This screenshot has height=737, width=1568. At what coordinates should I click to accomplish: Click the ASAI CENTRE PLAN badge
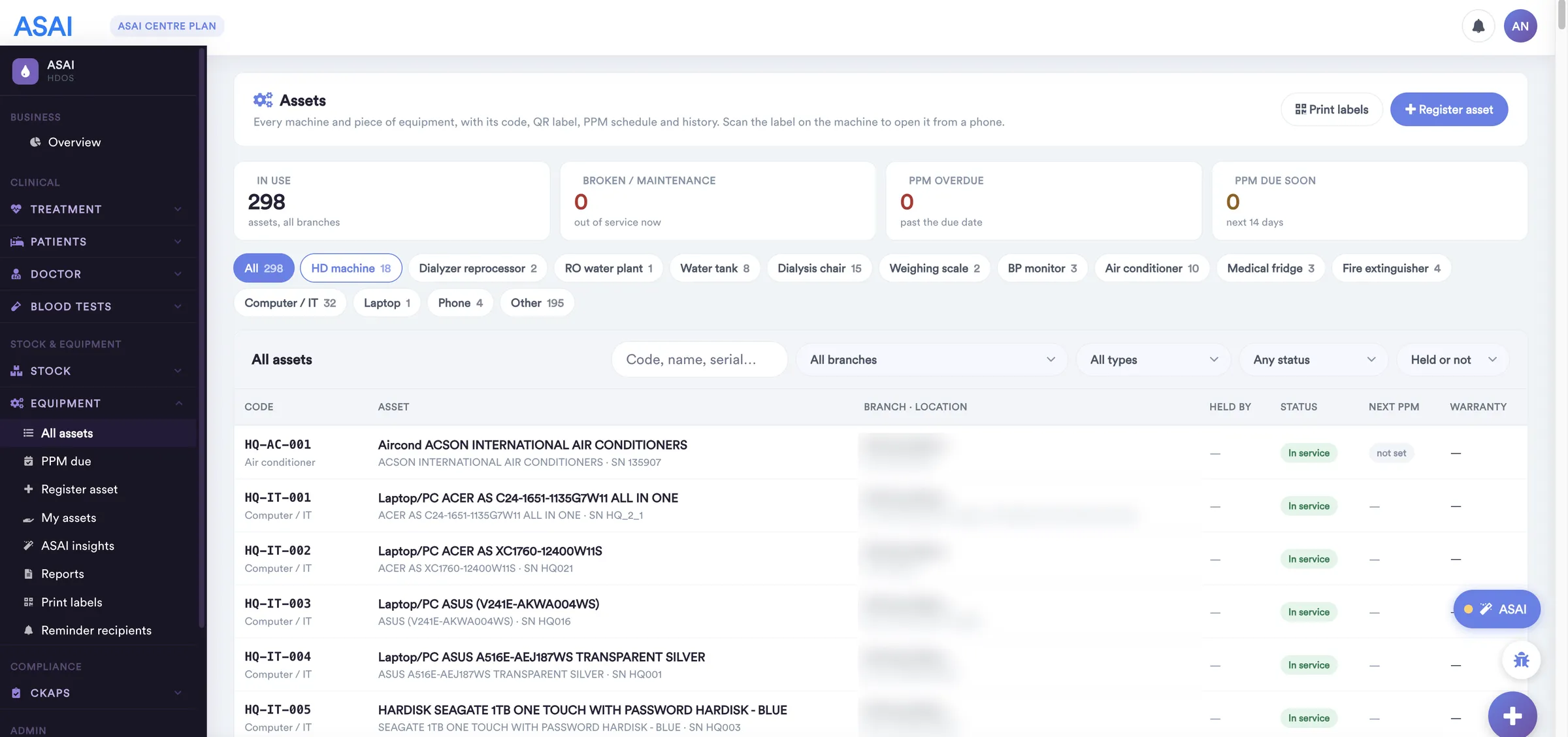tap(167, 26)
